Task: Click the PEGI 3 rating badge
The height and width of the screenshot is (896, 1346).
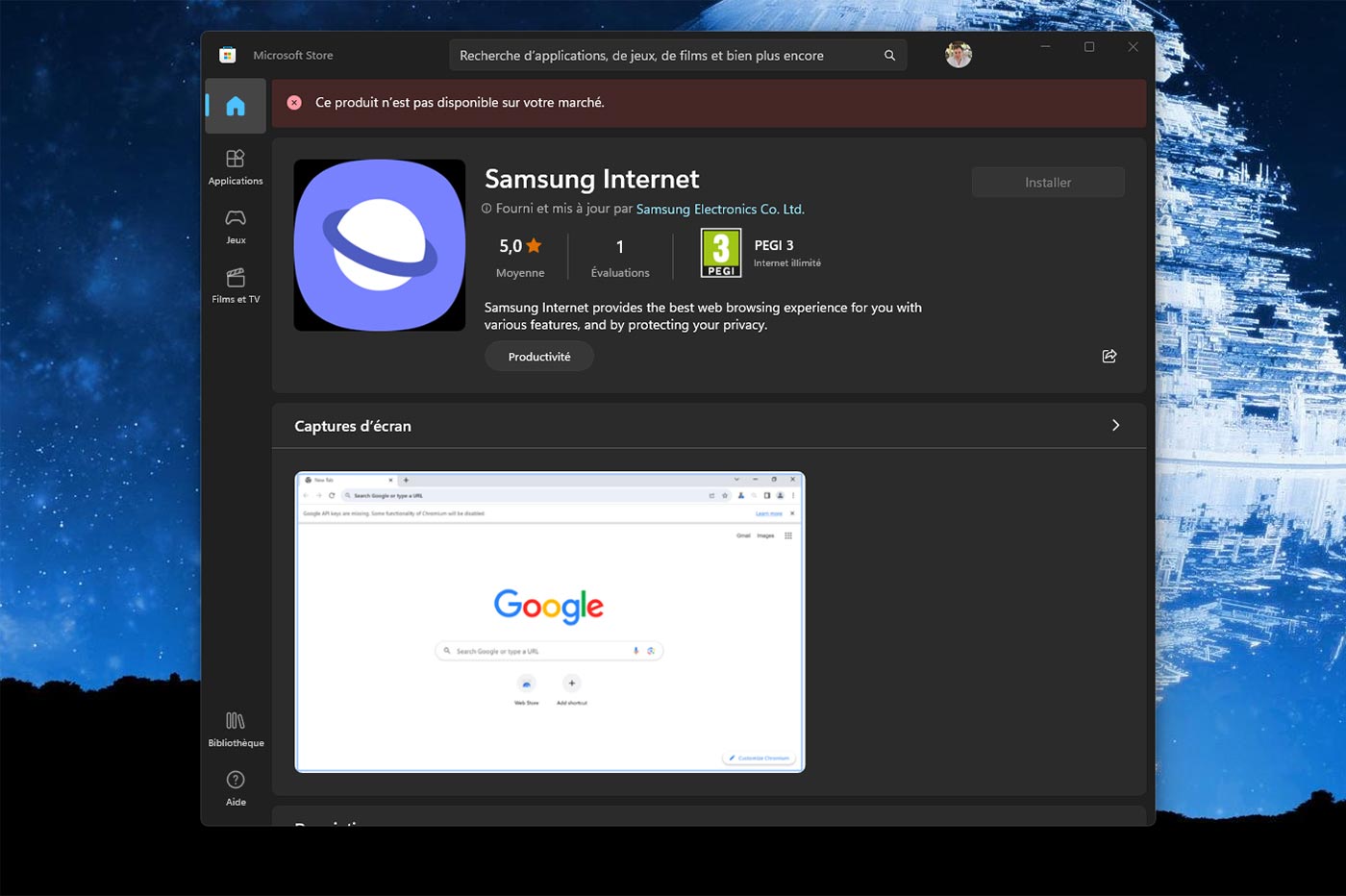Action: click(x=721, y=253)
